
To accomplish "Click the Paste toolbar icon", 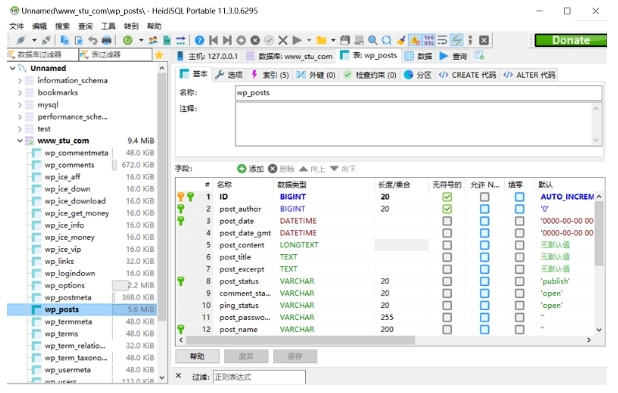I will click(78, 40).
